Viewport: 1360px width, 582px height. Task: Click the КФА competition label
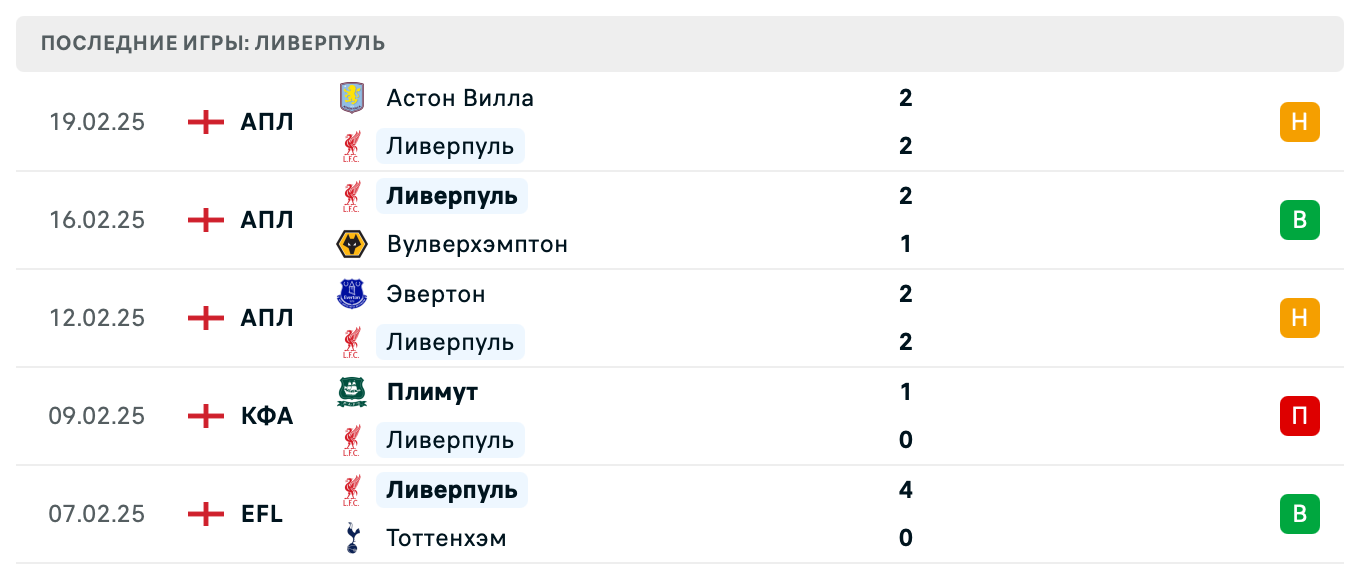tap(266, 416)
